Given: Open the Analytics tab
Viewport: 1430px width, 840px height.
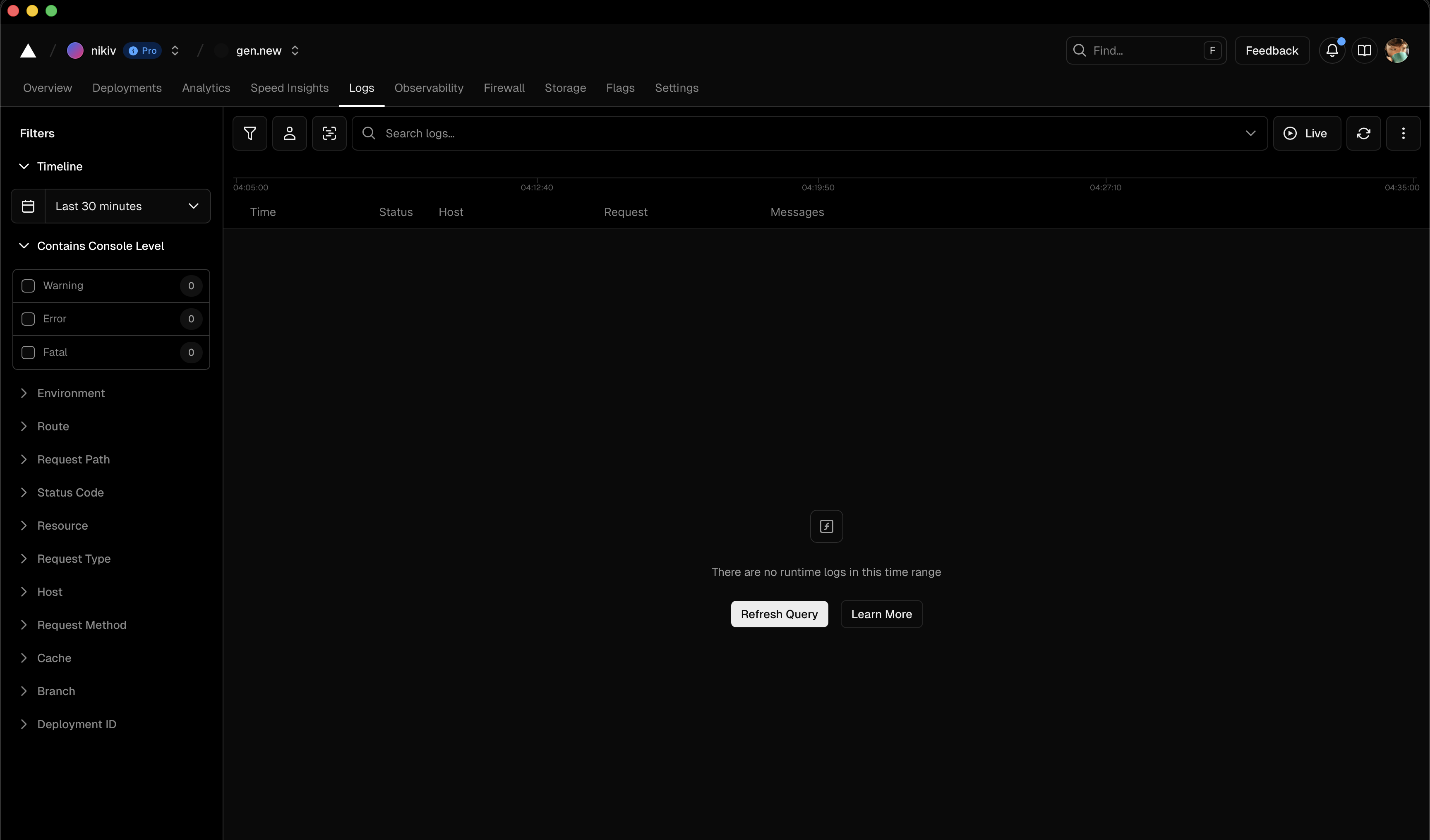Looking at the screenshot, I should pyautogui.click(x=206, y=88).
